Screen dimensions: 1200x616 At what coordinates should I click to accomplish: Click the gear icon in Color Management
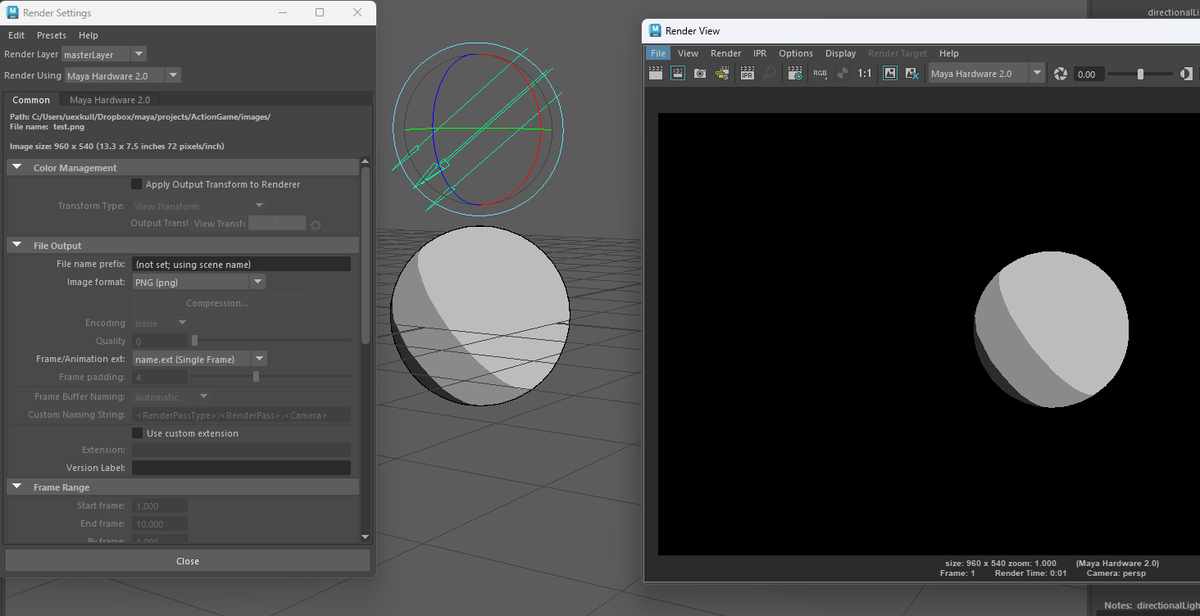(316, 224)
